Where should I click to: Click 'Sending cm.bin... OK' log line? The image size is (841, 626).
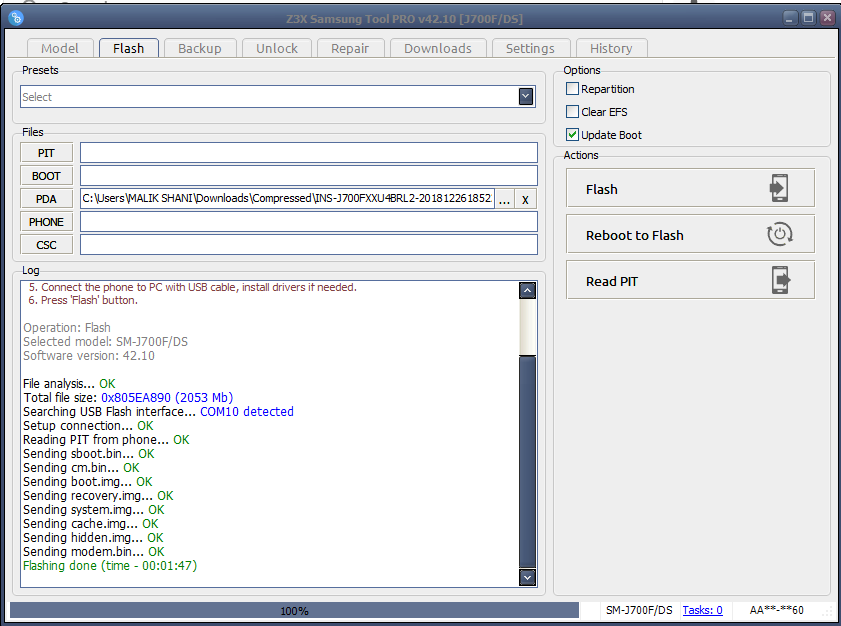coord(81,468)
